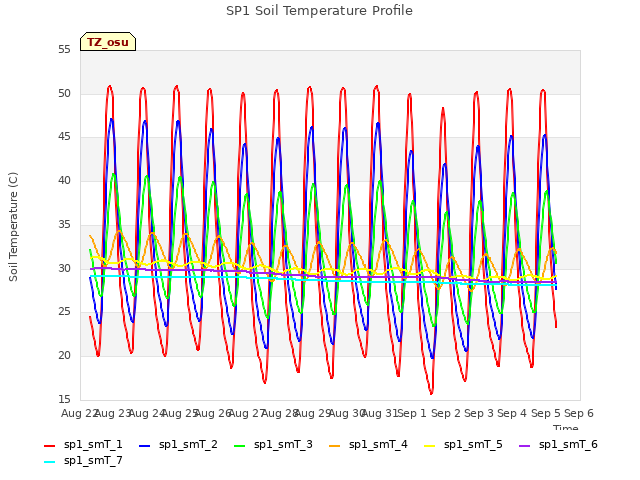The width and height of the screenshot is (640, 480).
Task: Toggle the sp1_smT_4 legend entry
Action: point(368,445)
